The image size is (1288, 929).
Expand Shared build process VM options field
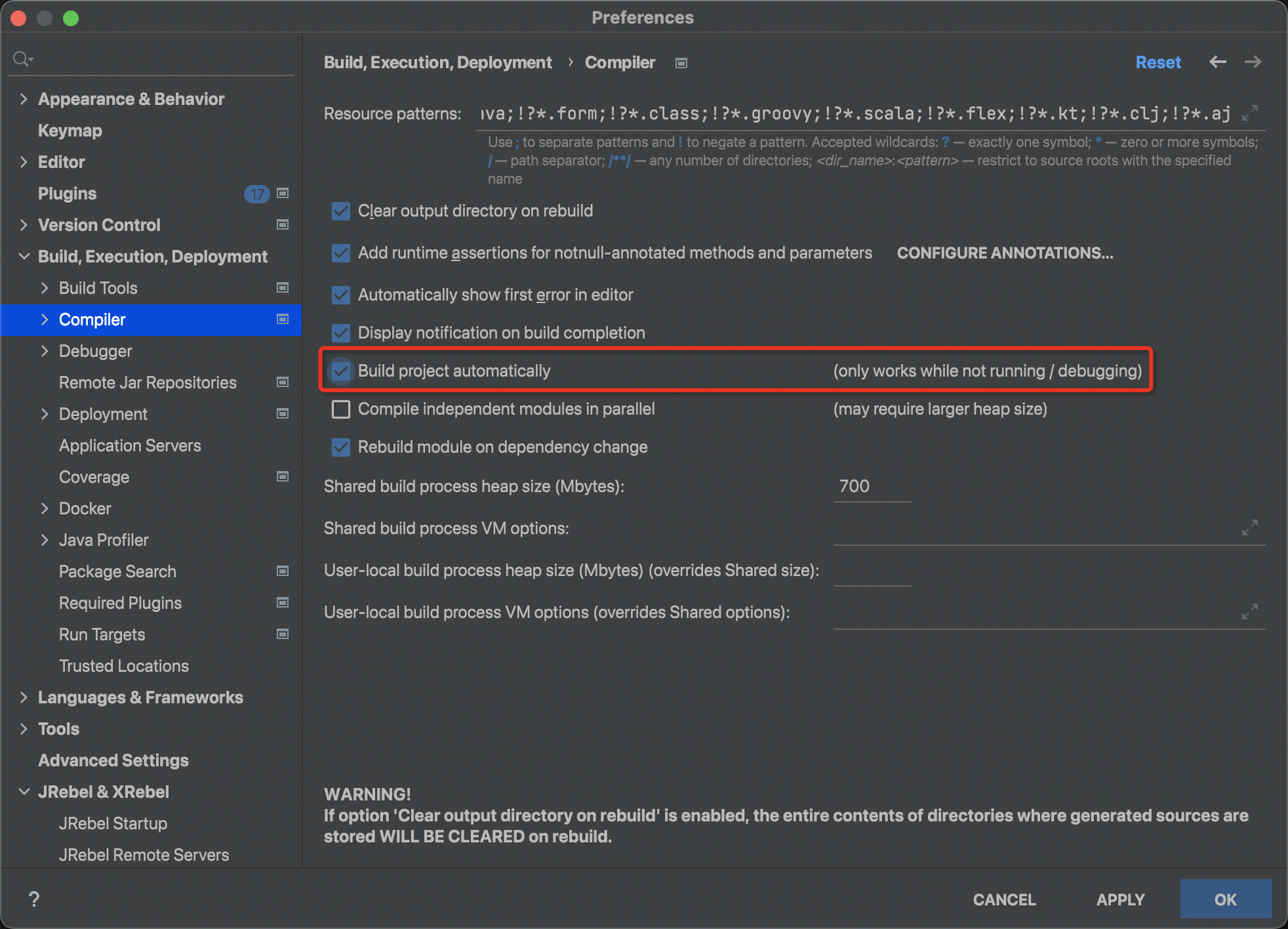1250,527
